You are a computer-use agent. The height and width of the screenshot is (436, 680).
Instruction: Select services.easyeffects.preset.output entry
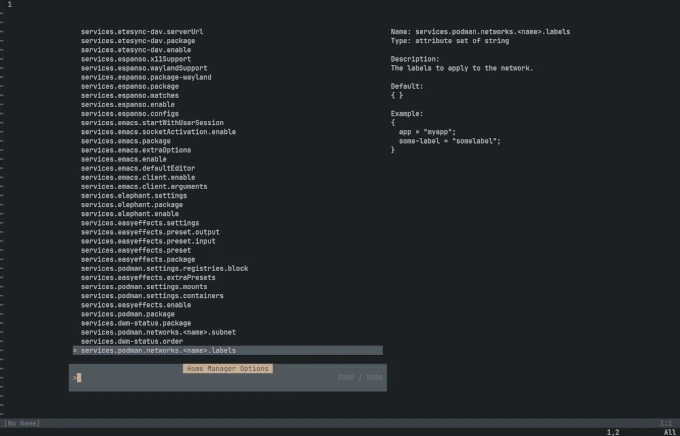[150, 232]
